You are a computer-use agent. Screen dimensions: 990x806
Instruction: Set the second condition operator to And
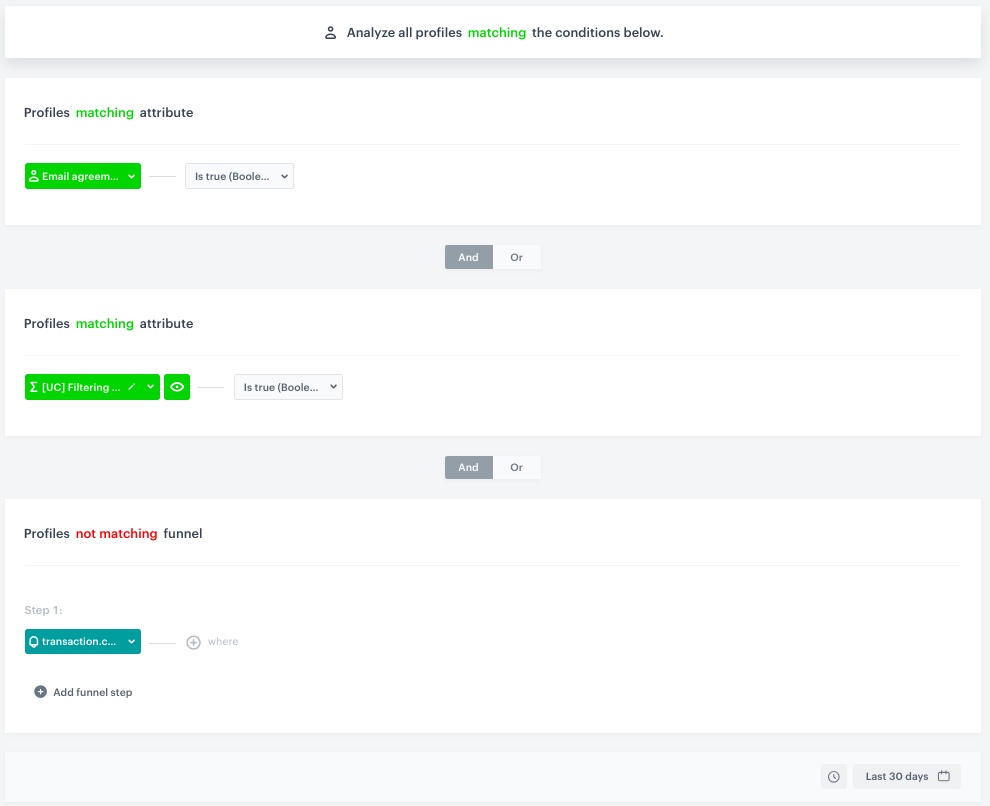pyautogui.click(x=468, y=467)
